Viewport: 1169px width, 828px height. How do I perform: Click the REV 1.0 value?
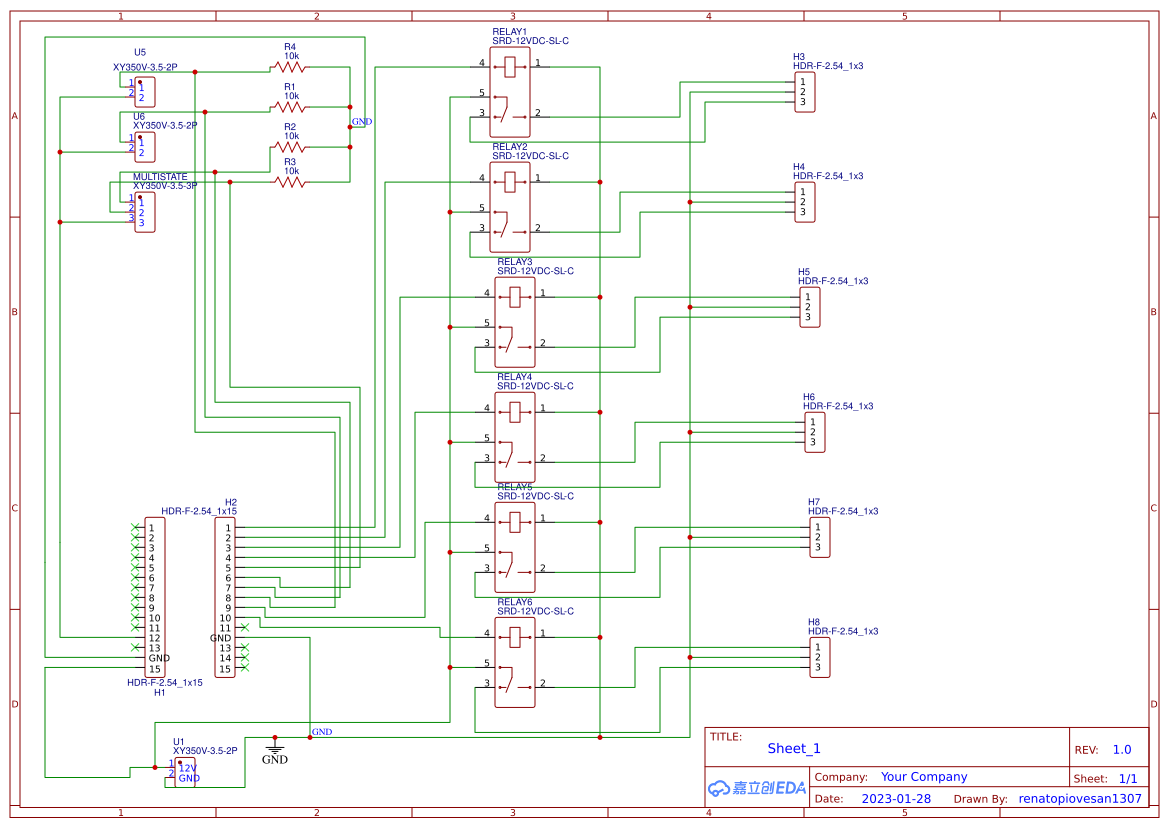[1121, 748]
